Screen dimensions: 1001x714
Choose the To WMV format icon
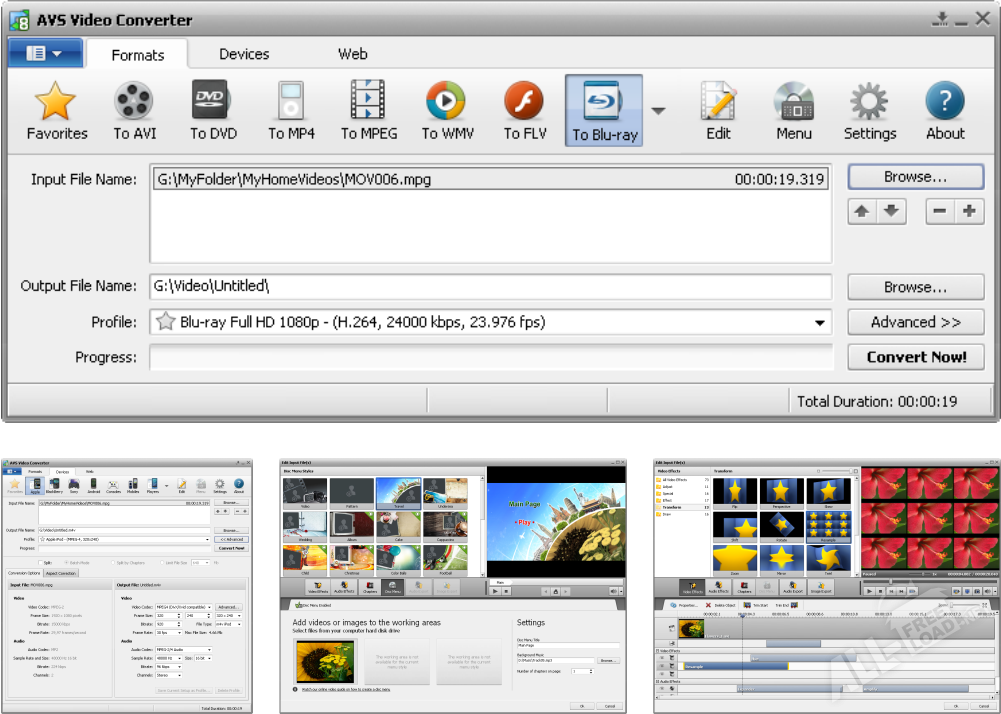point(447,102)
